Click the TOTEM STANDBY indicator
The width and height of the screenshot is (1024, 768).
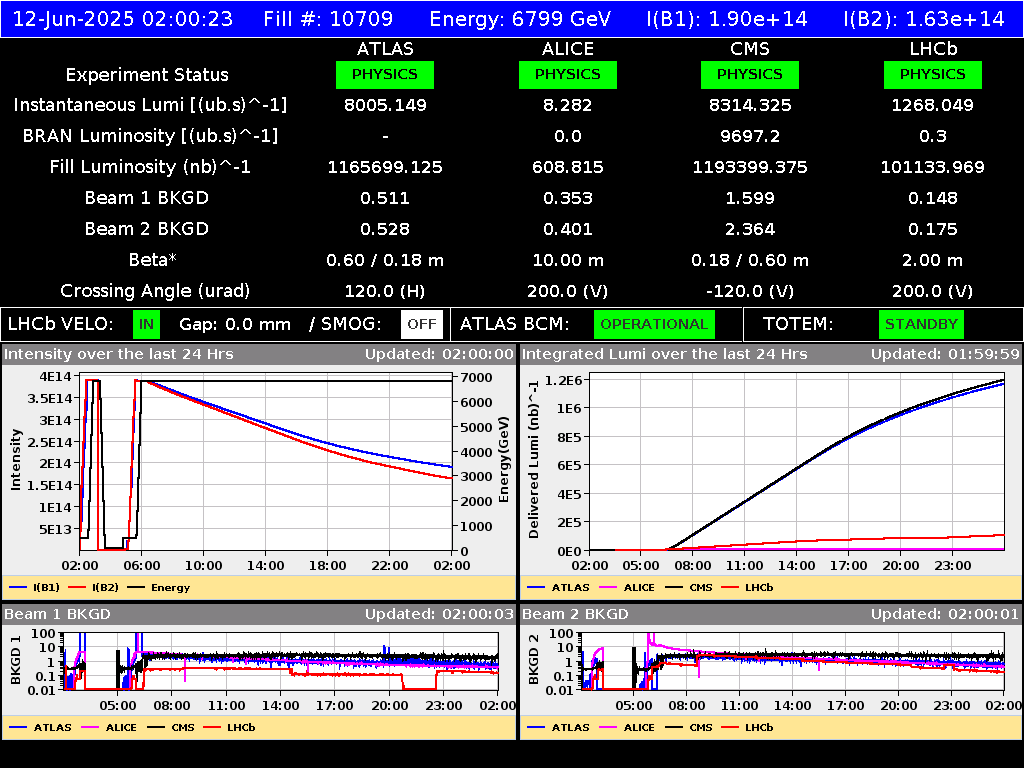tap(921, 325)
